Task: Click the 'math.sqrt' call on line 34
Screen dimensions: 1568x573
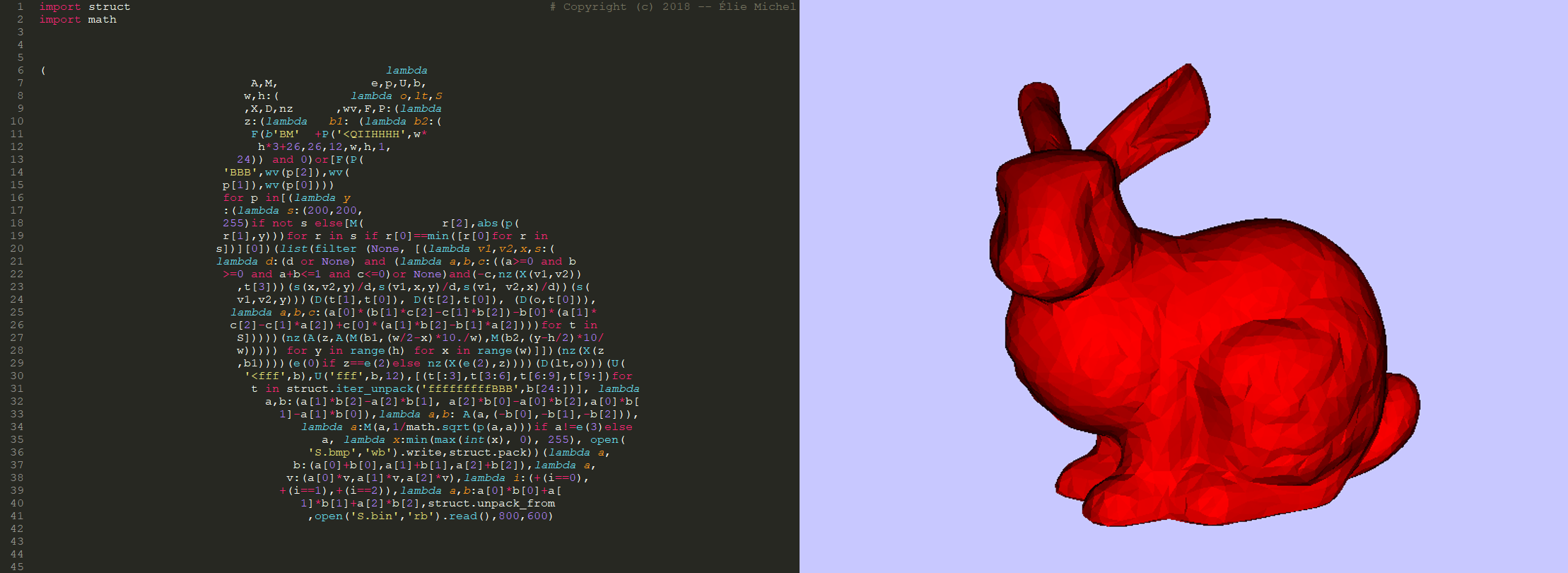Action: pyautogui.click(x=438, y=427)
